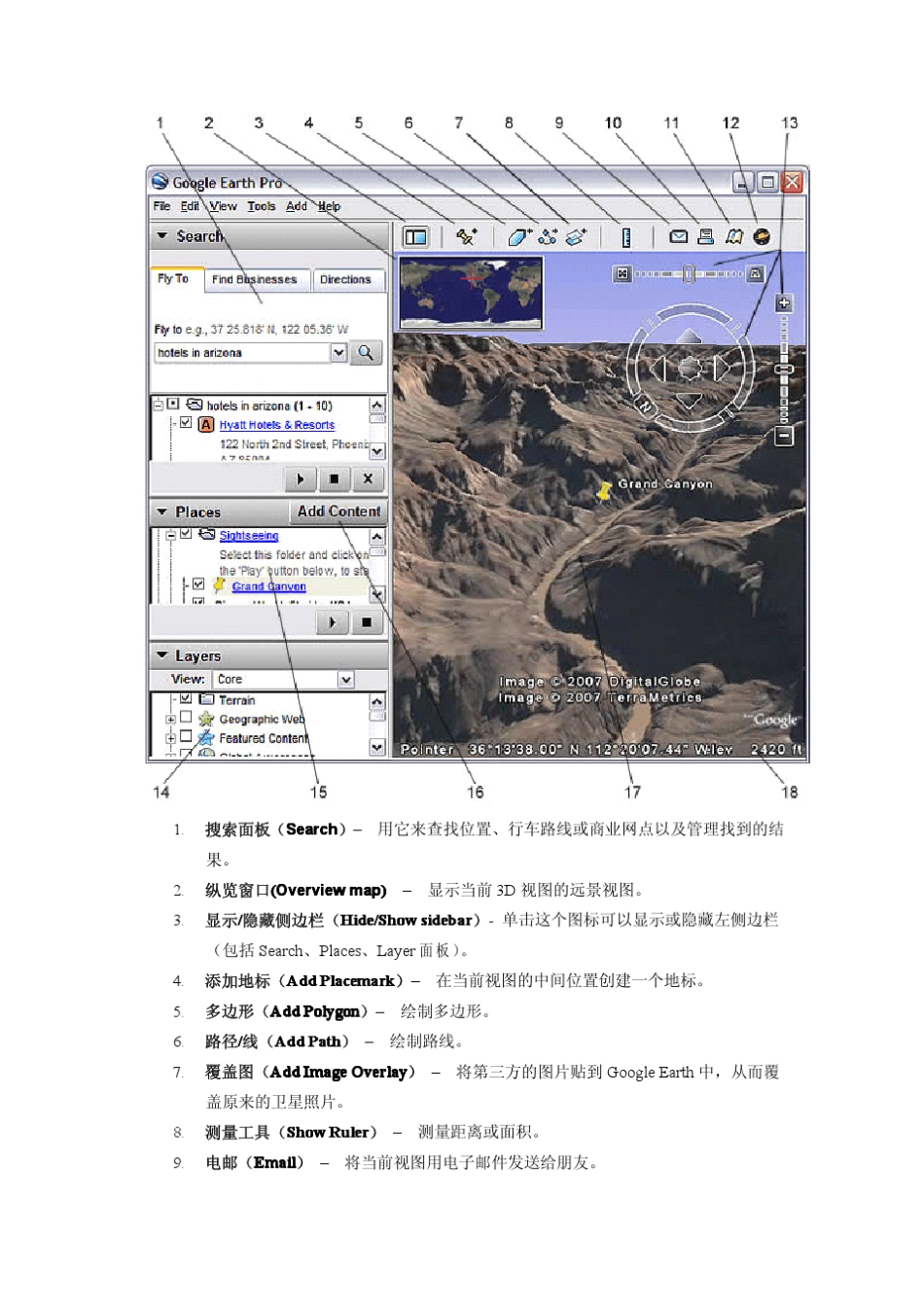Zoom in with the plus button
Screen dimensions: 924x1307
coord(784,303)
